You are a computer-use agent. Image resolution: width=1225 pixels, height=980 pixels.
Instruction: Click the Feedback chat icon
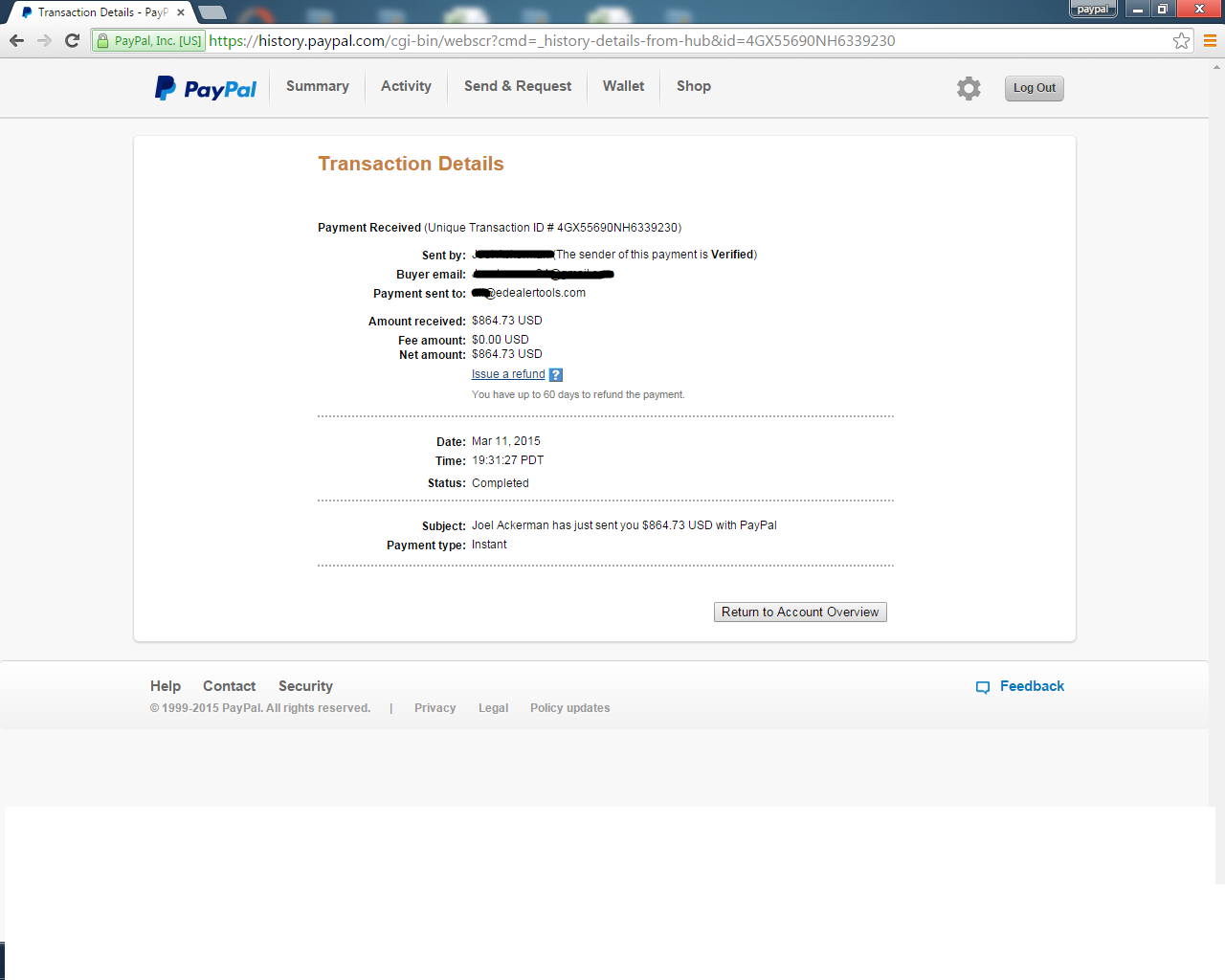pyautogui.click(x=982, y=687)
